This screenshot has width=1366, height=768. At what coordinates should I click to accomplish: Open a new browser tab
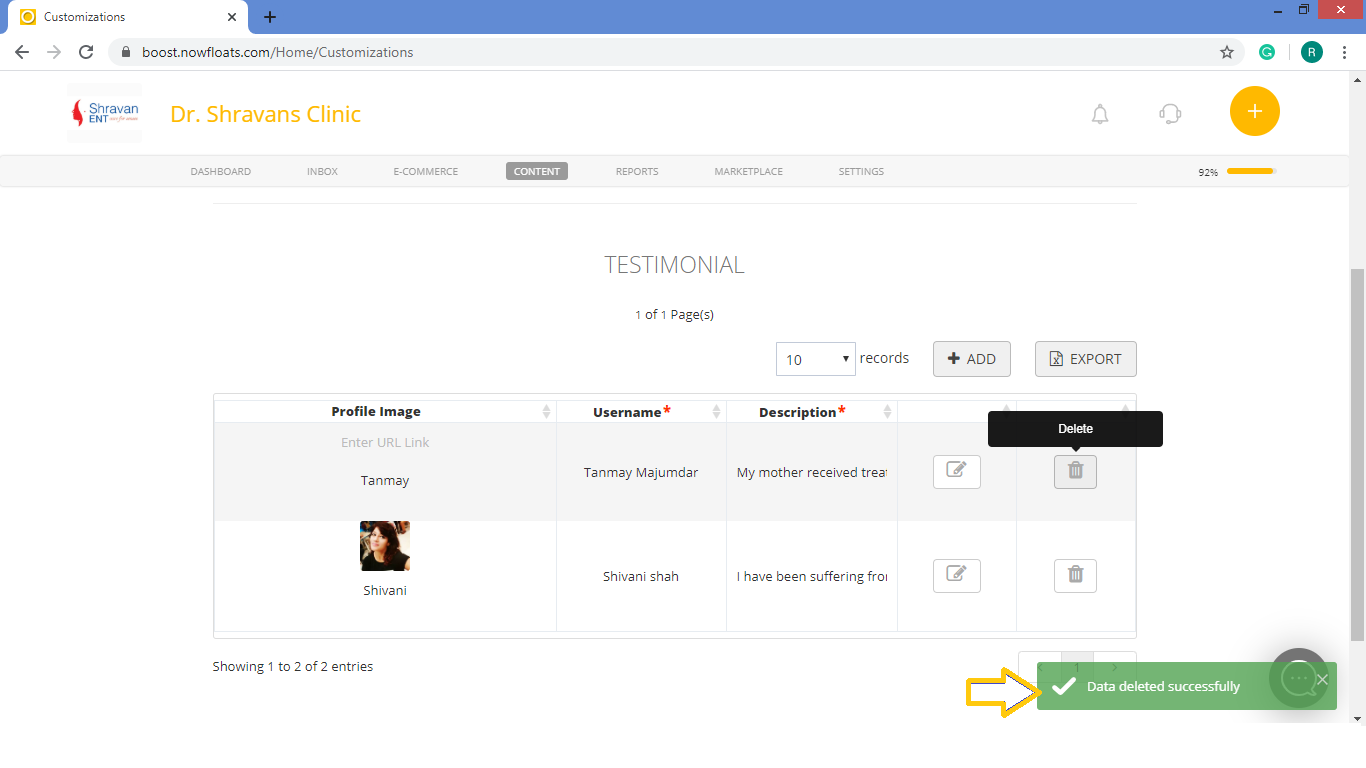click(270, 17)
